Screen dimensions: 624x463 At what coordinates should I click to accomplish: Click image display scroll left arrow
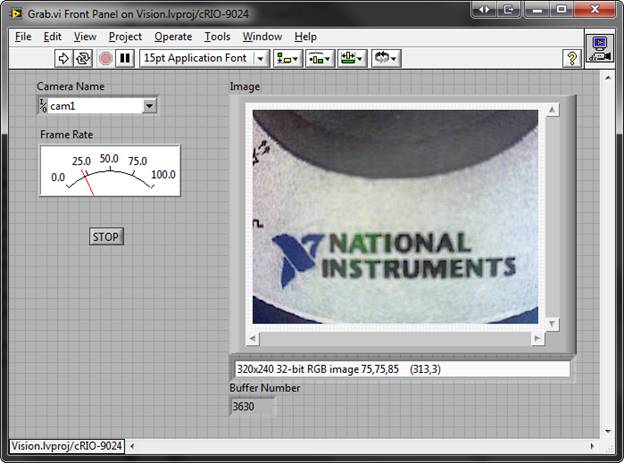pyautogui.click(x=253, y=338)
